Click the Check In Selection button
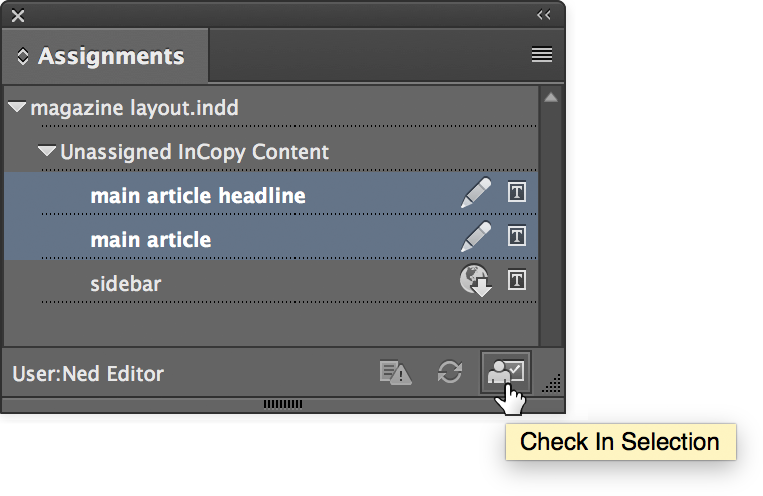Image resolution: width=763 pixels, height=496 pixels. (505, 372)
